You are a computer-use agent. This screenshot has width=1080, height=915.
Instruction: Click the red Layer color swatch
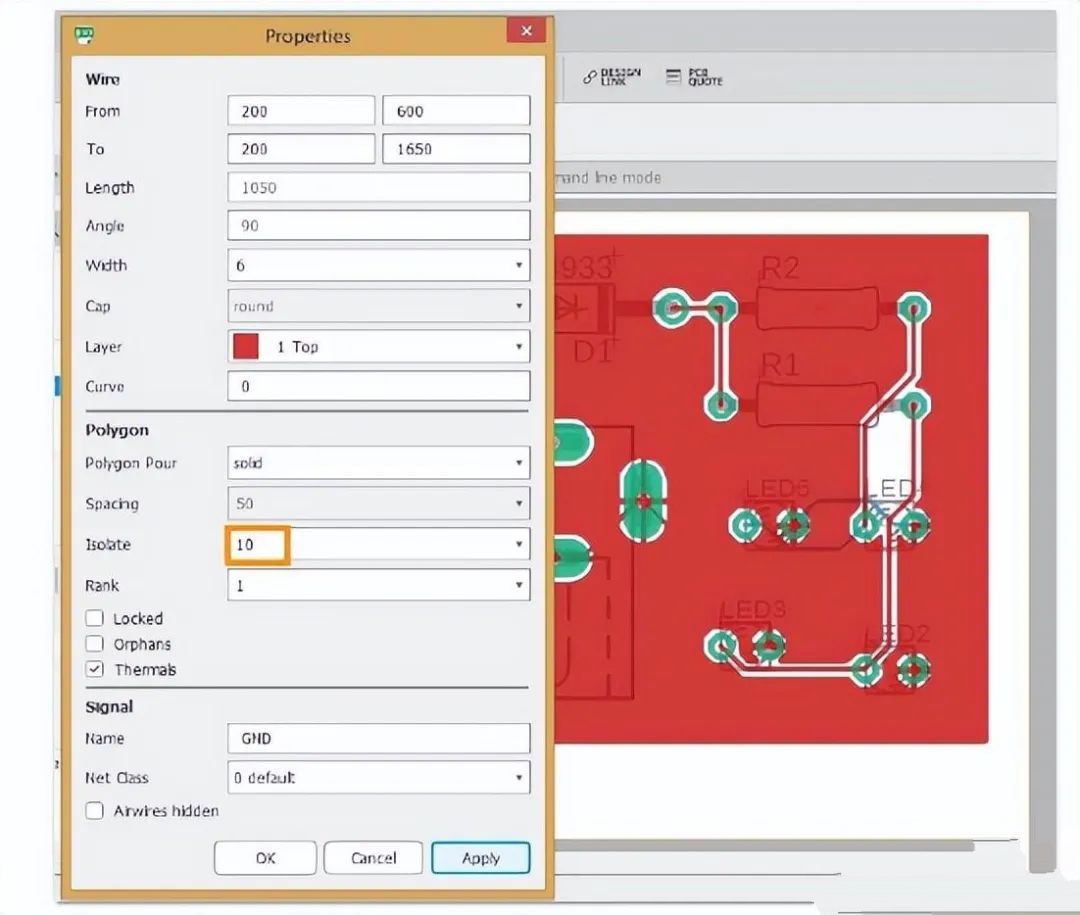(245, 347)
